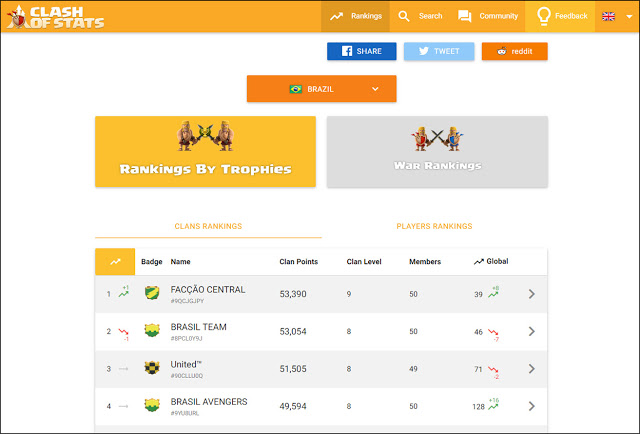Click the United clan badge
The width and height of the screenshot is (640, 434).
click(x=152, y=367)
